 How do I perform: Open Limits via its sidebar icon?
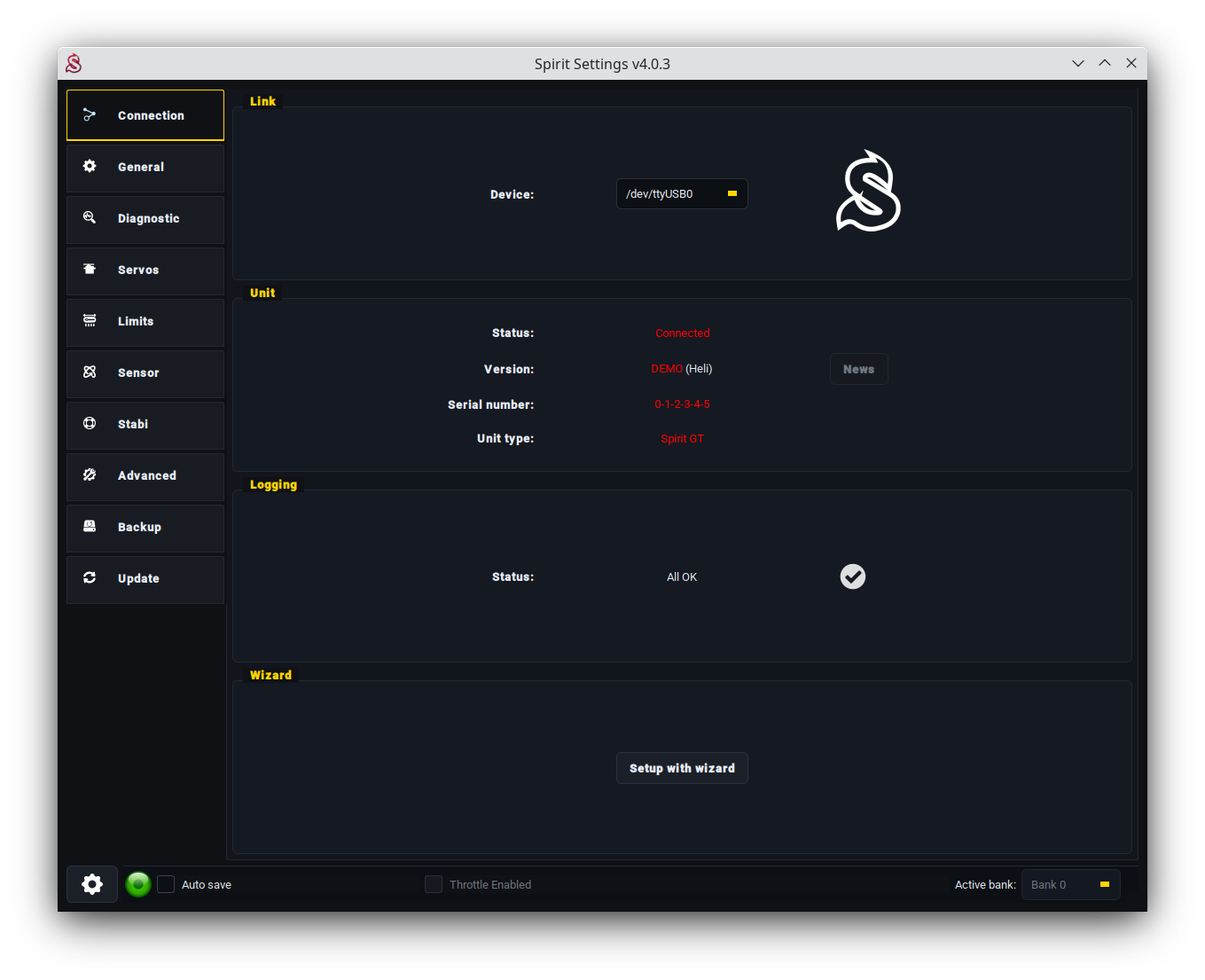(90, 320)
